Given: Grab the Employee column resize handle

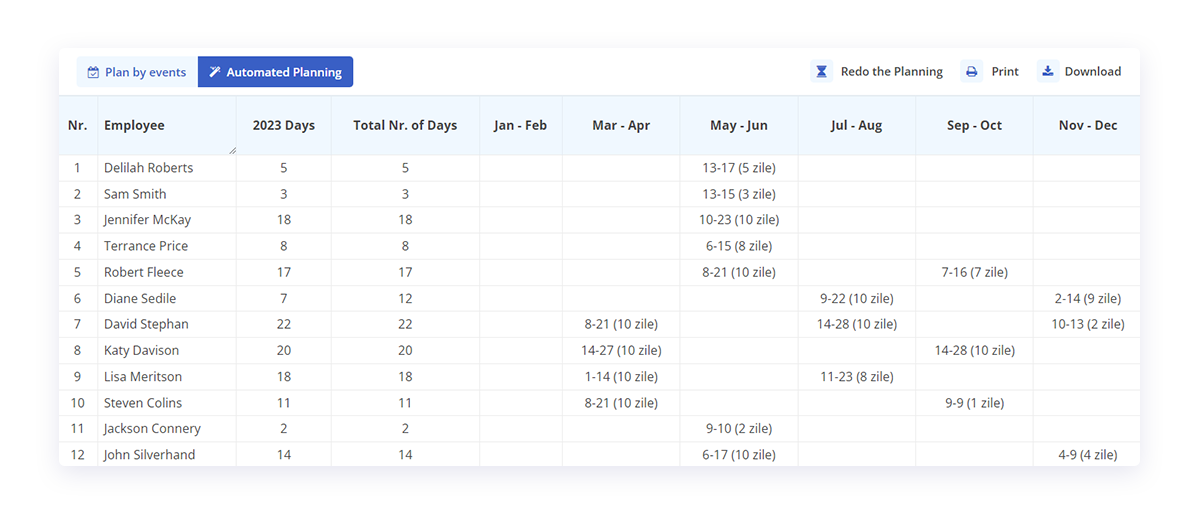Looking at the screenshot, I should pyautogui.click(x=232, y=150).
